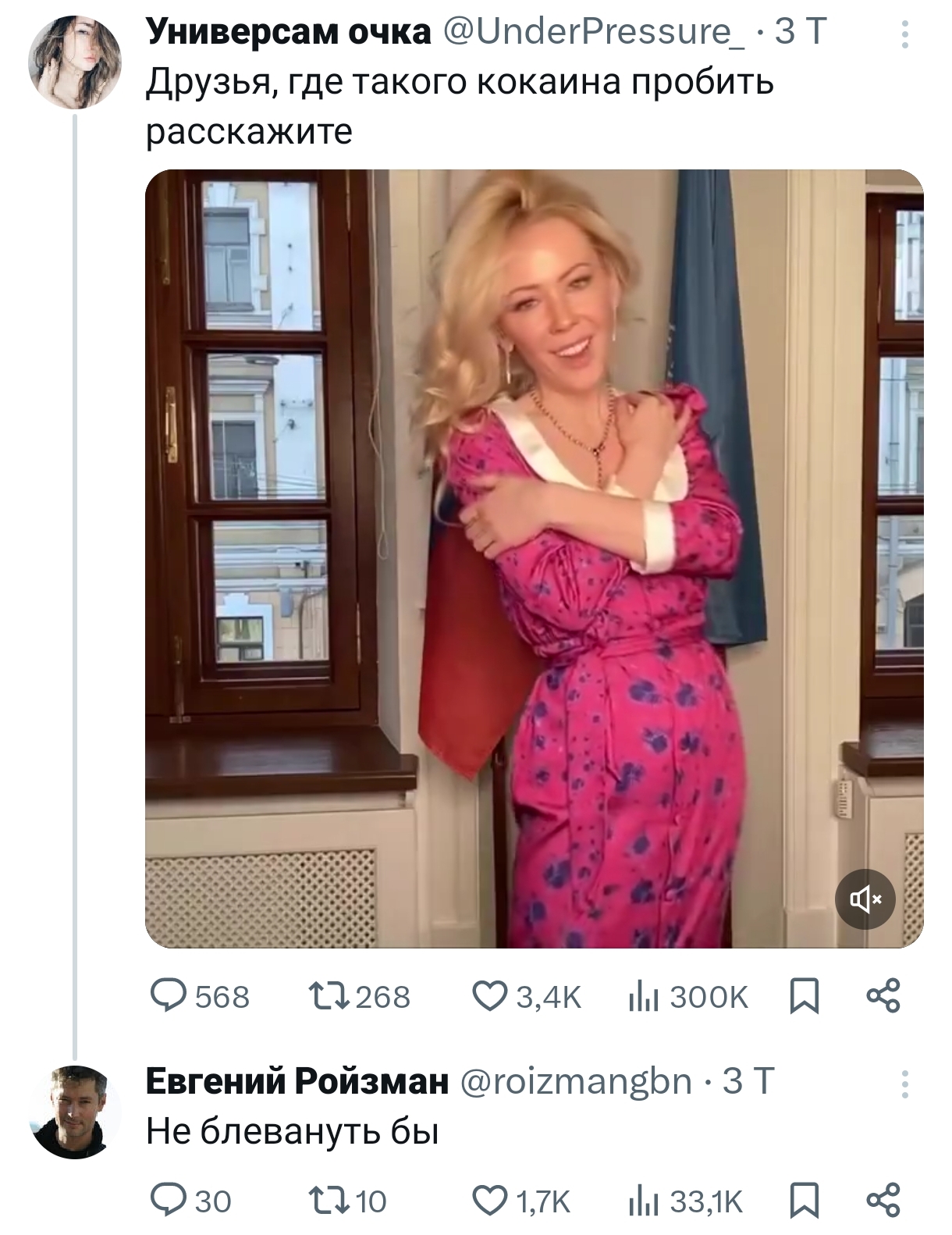
Task: Like the tweet with 3,4K likes
Action: pyautogui.click(x=489, y=997)
